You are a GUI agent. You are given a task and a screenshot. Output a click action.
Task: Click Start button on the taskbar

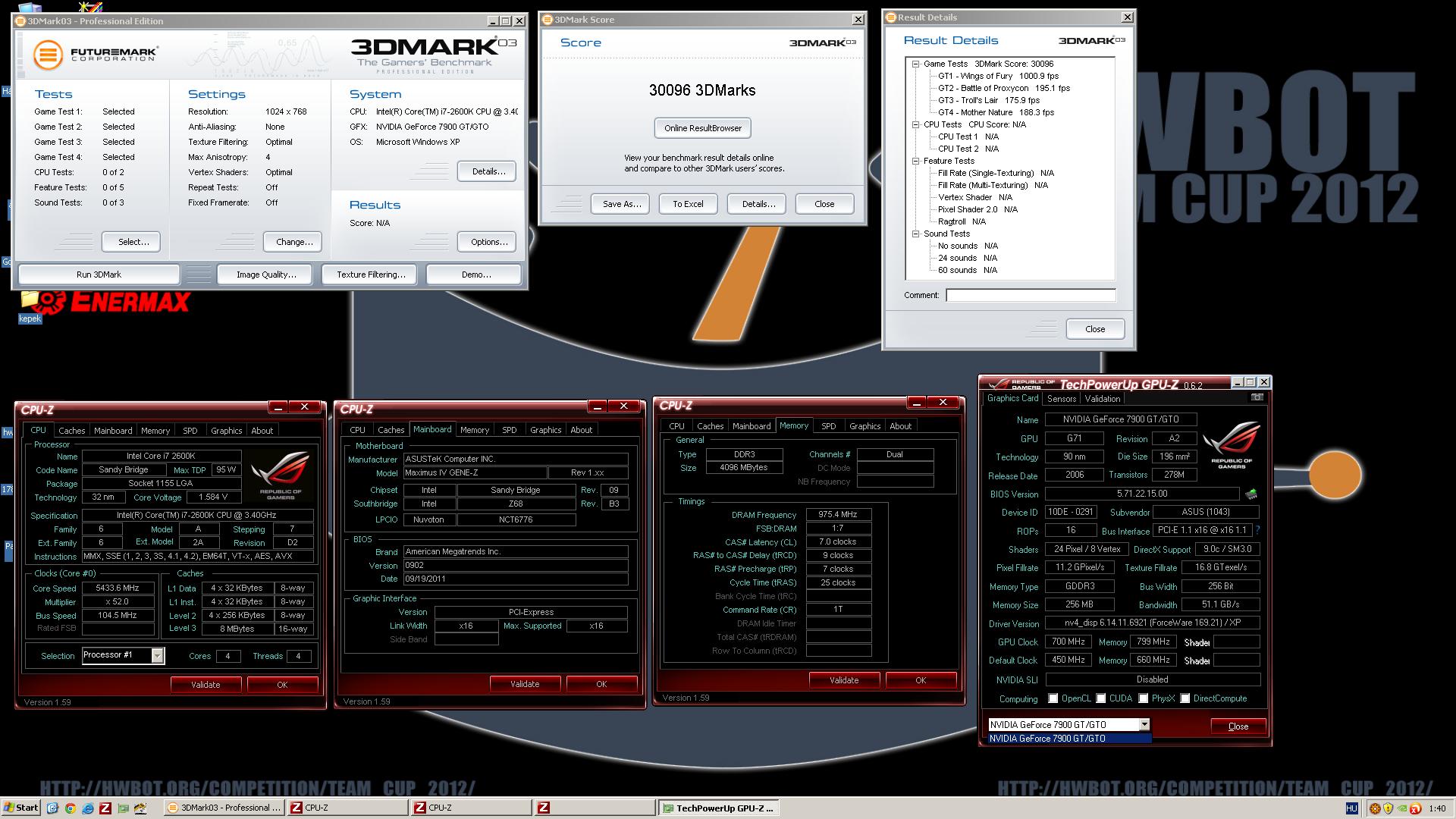(20, 808)
